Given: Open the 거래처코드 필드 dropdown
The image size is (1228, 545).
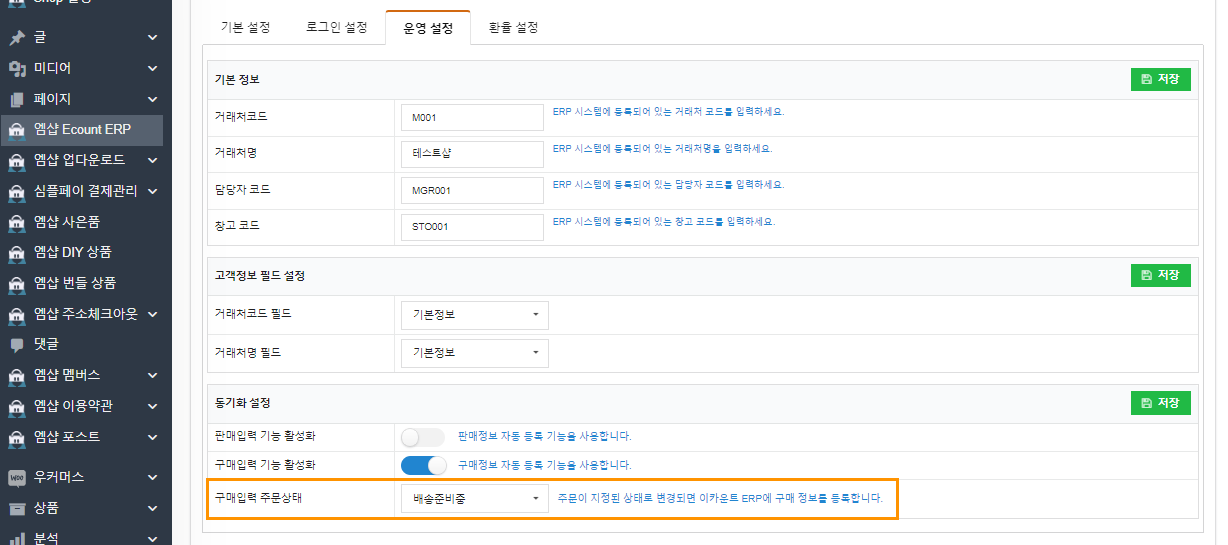Looking at the screenshot, I should point(473,315).
